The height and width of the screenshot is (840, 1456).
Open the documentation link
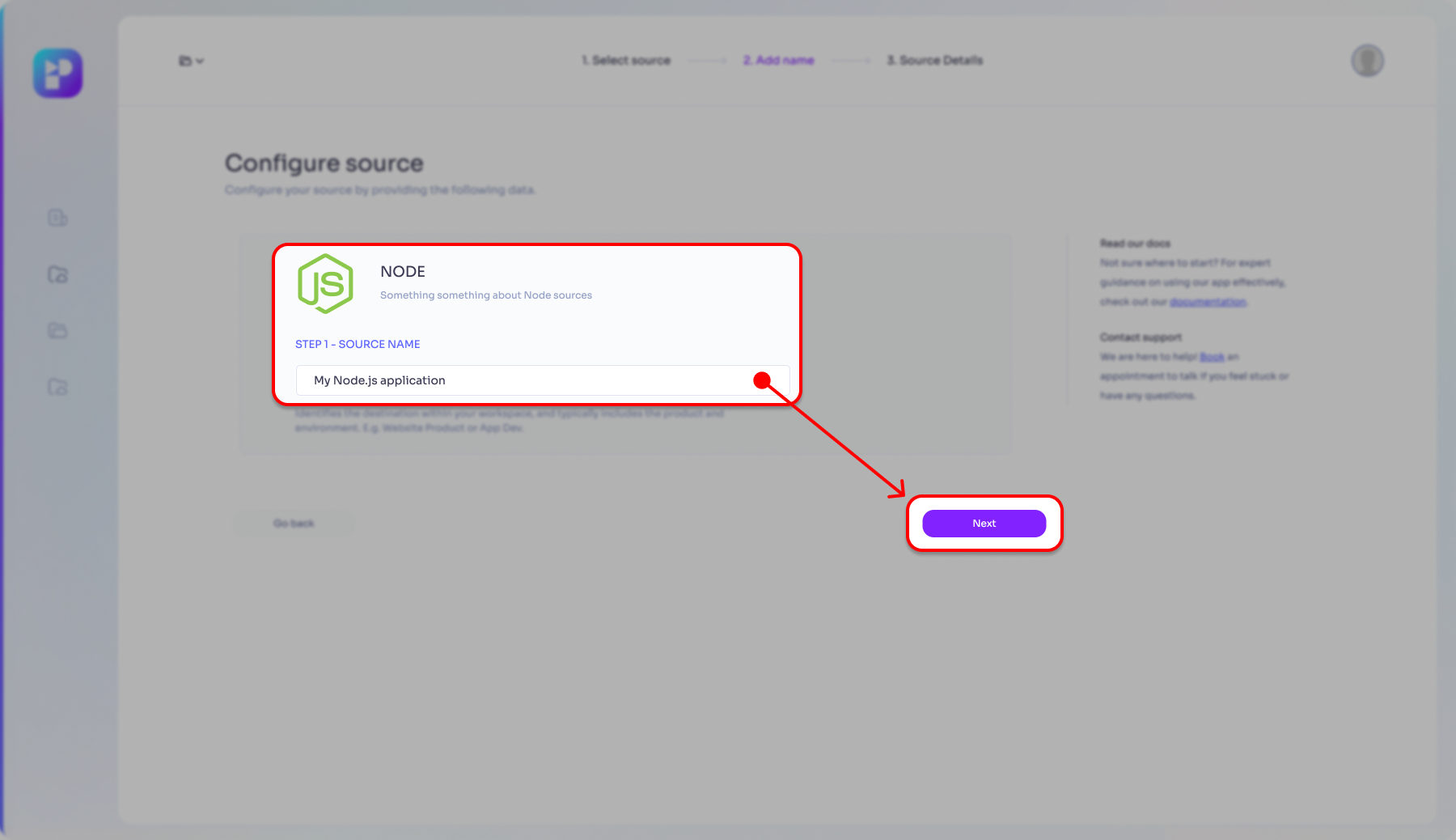1207,302
